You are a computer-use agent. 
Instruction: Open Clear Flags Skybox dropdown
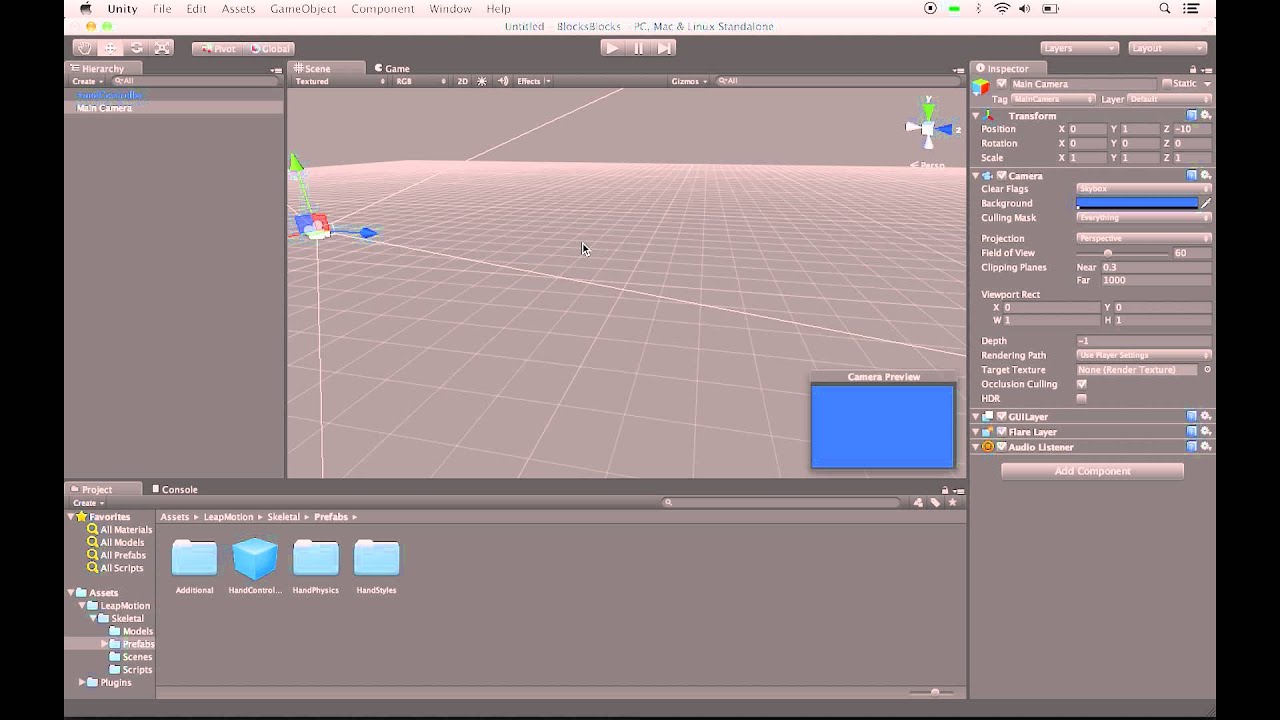(1143, 188)
